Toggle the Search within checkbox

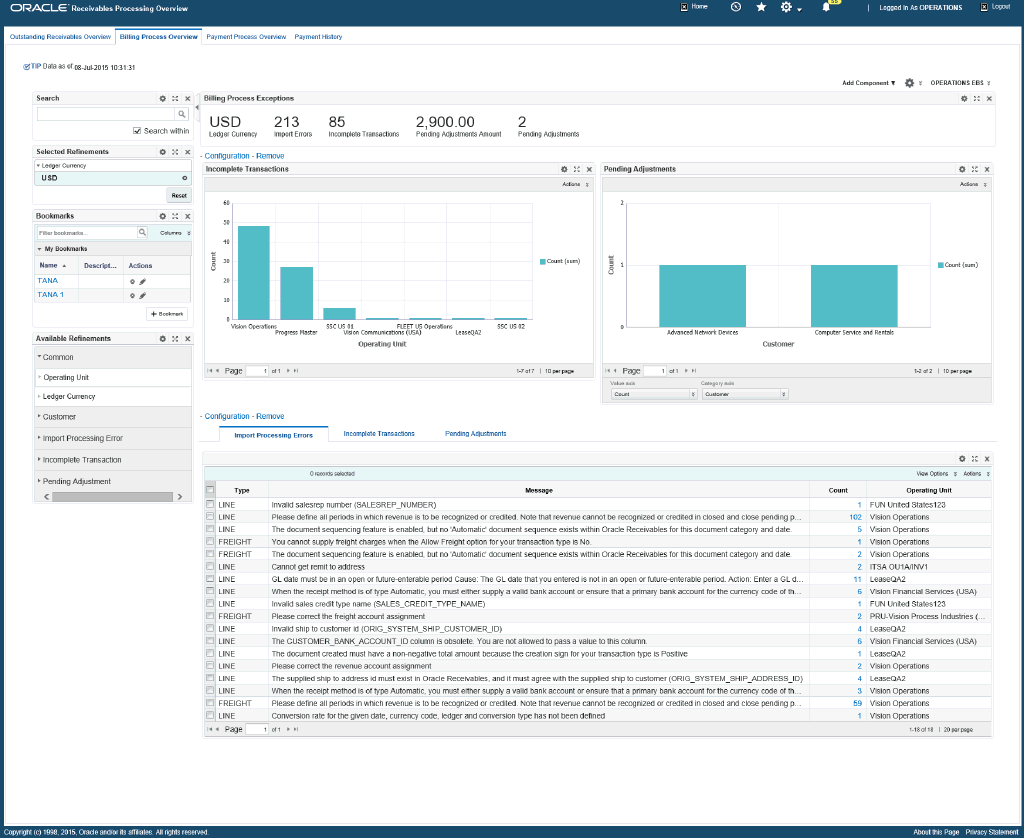point(137,131)
